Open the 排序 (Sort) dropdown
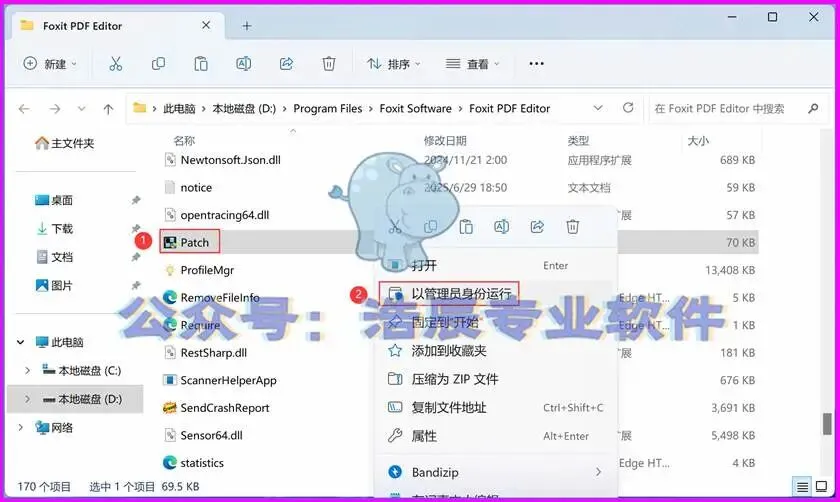Viewport: 840px width, 502px height. (394, 64)
